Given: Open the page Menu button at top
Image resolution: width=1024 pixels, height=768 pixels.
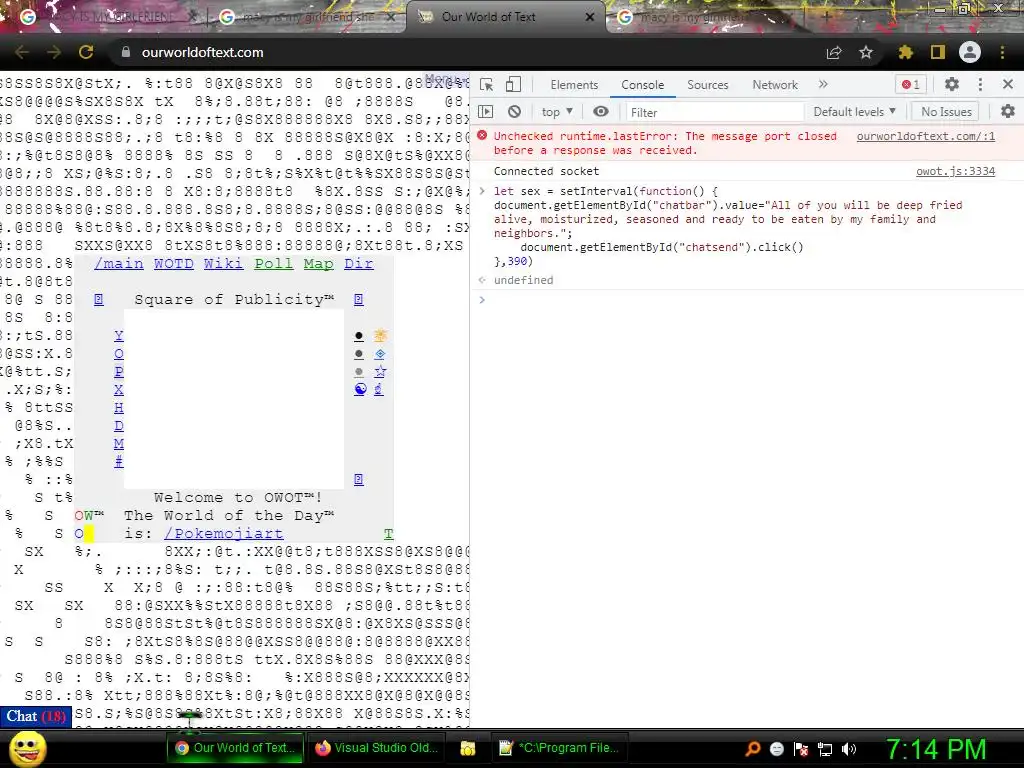Looking at the screenshot, I should click(443, 79).
